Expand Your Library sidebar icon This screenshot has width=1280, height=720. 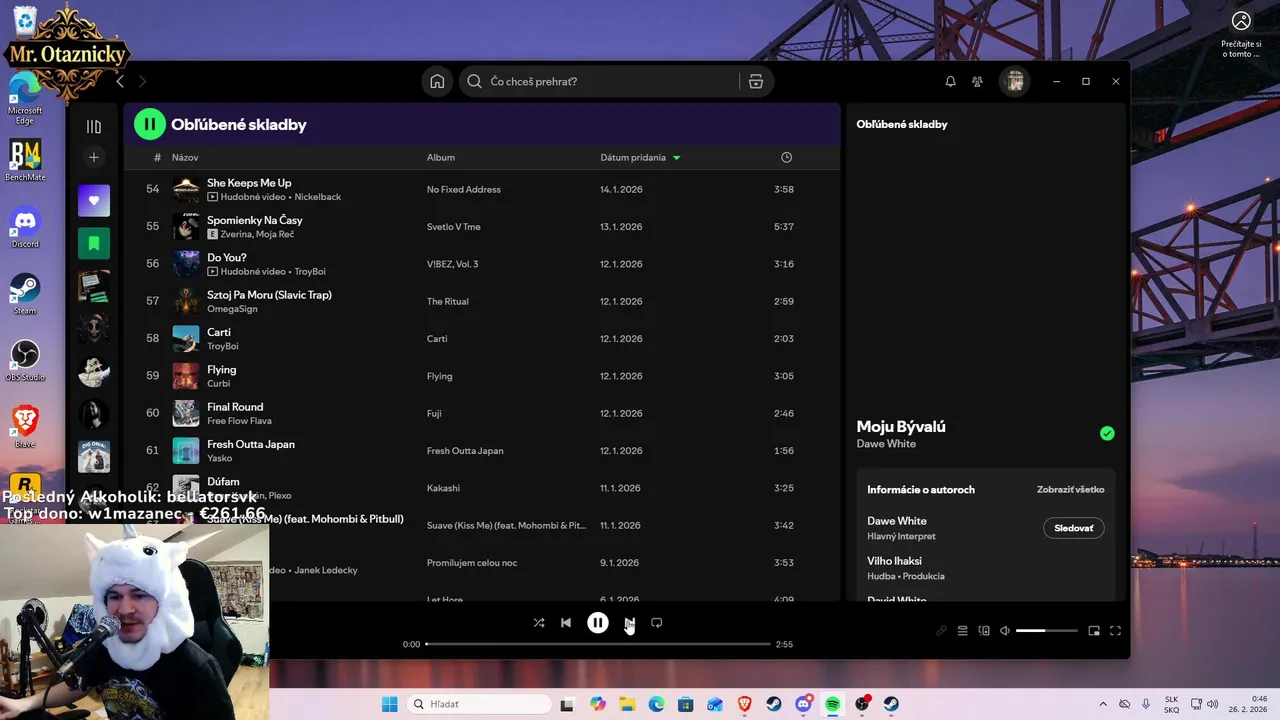(94, 127)
